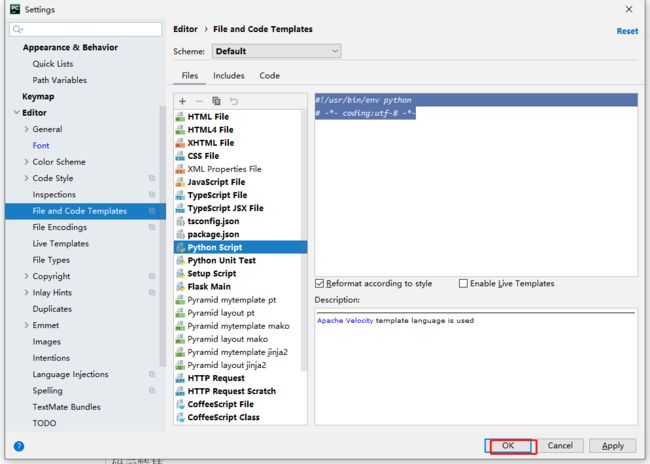Click the Editor breadcrumb

[x=185, y=29]
